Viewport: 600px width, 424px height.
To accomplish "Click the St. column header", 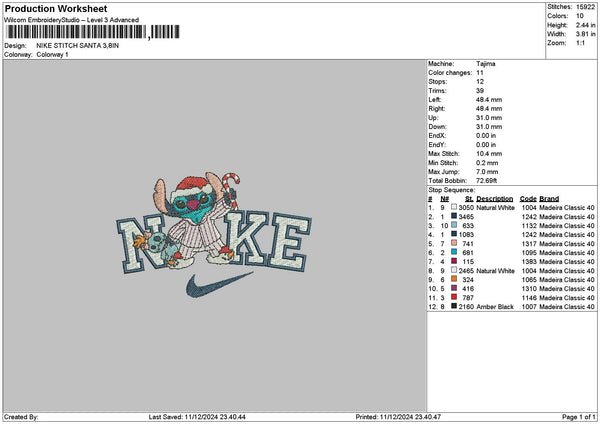I will 469,199.
